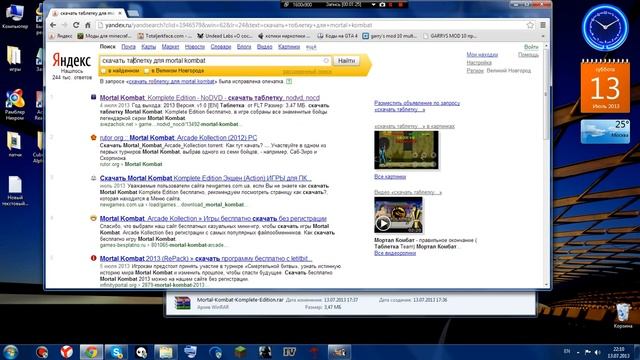
Task: Open the red umbrella app on taskbar
Action: [x=314, y=352]
